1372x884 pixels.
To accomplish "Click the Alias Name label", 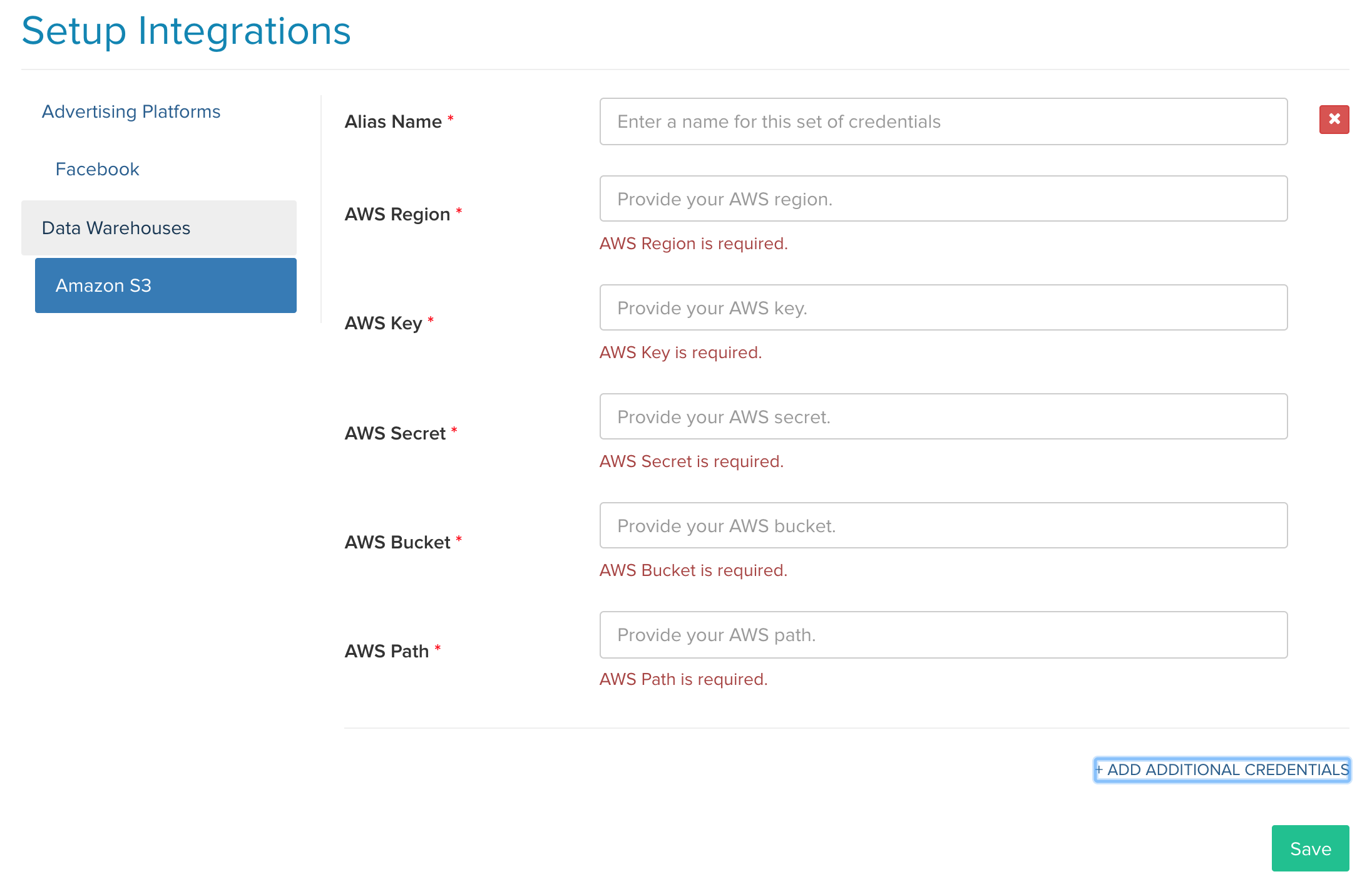I will click(x=393, y=121).
